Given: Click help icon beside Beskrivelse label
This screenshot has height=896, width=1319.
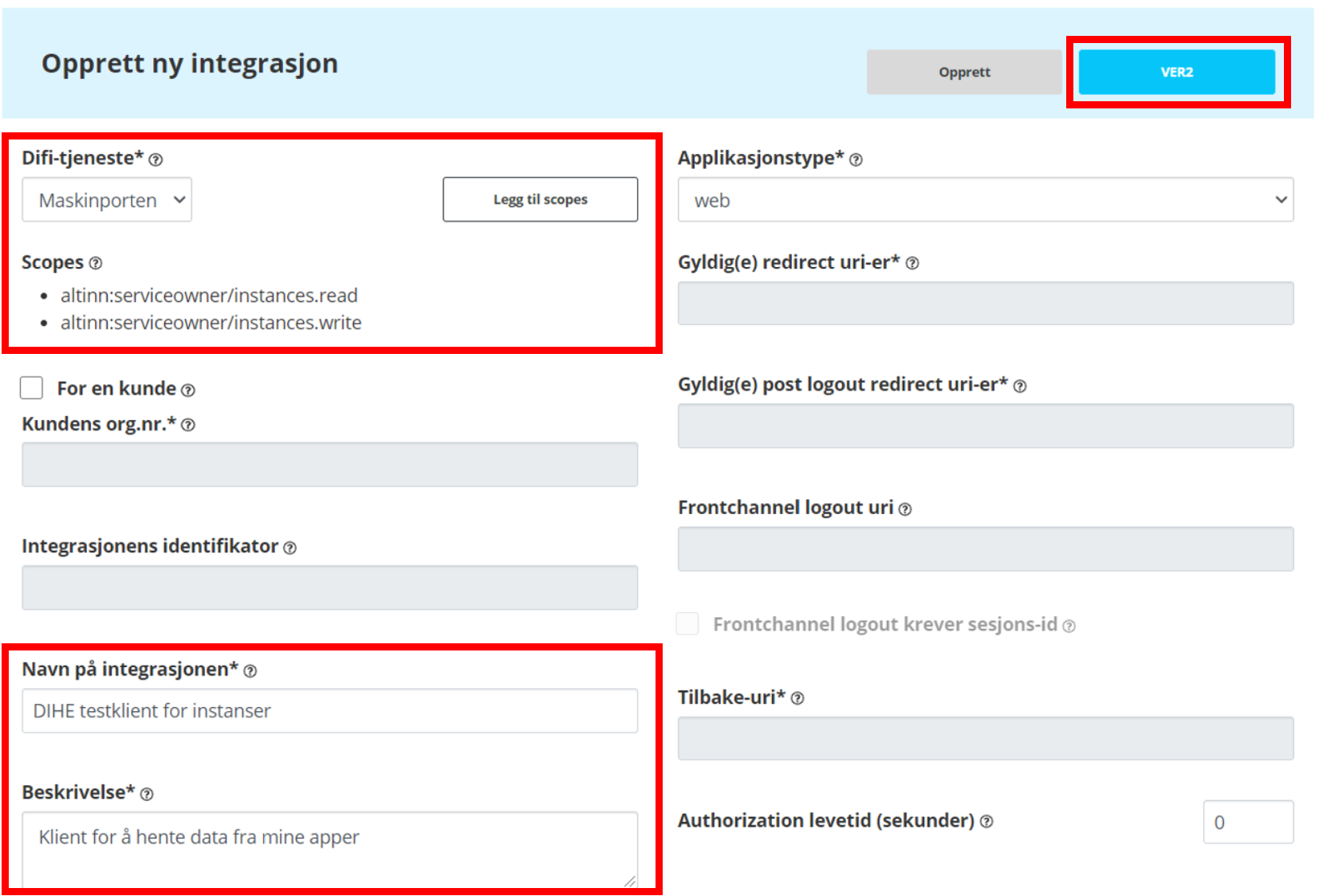Looking at the screenshot, I should (147, 794).
